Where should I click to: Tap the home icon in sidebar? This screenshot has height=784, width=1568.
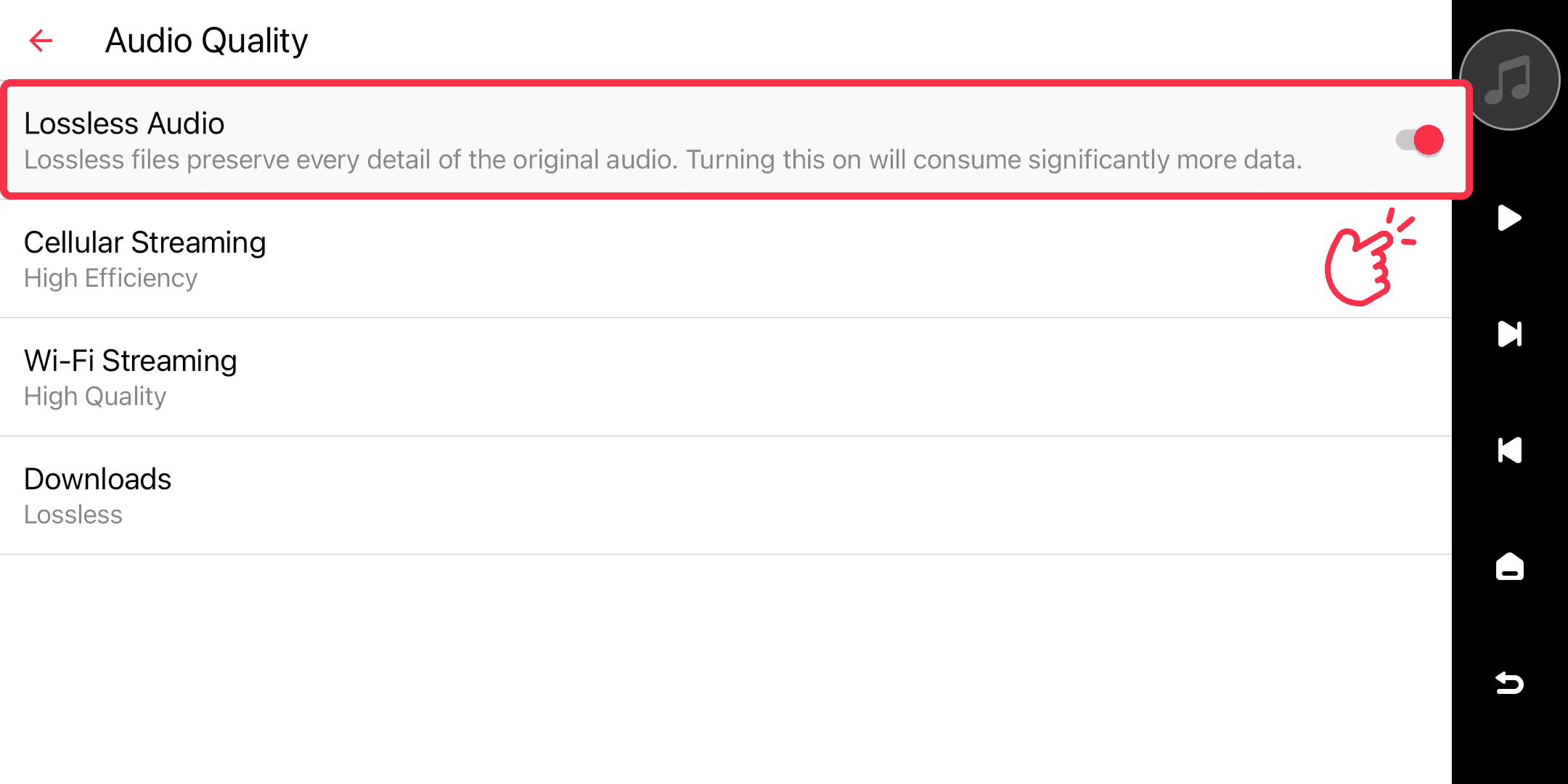[1509, 566]
